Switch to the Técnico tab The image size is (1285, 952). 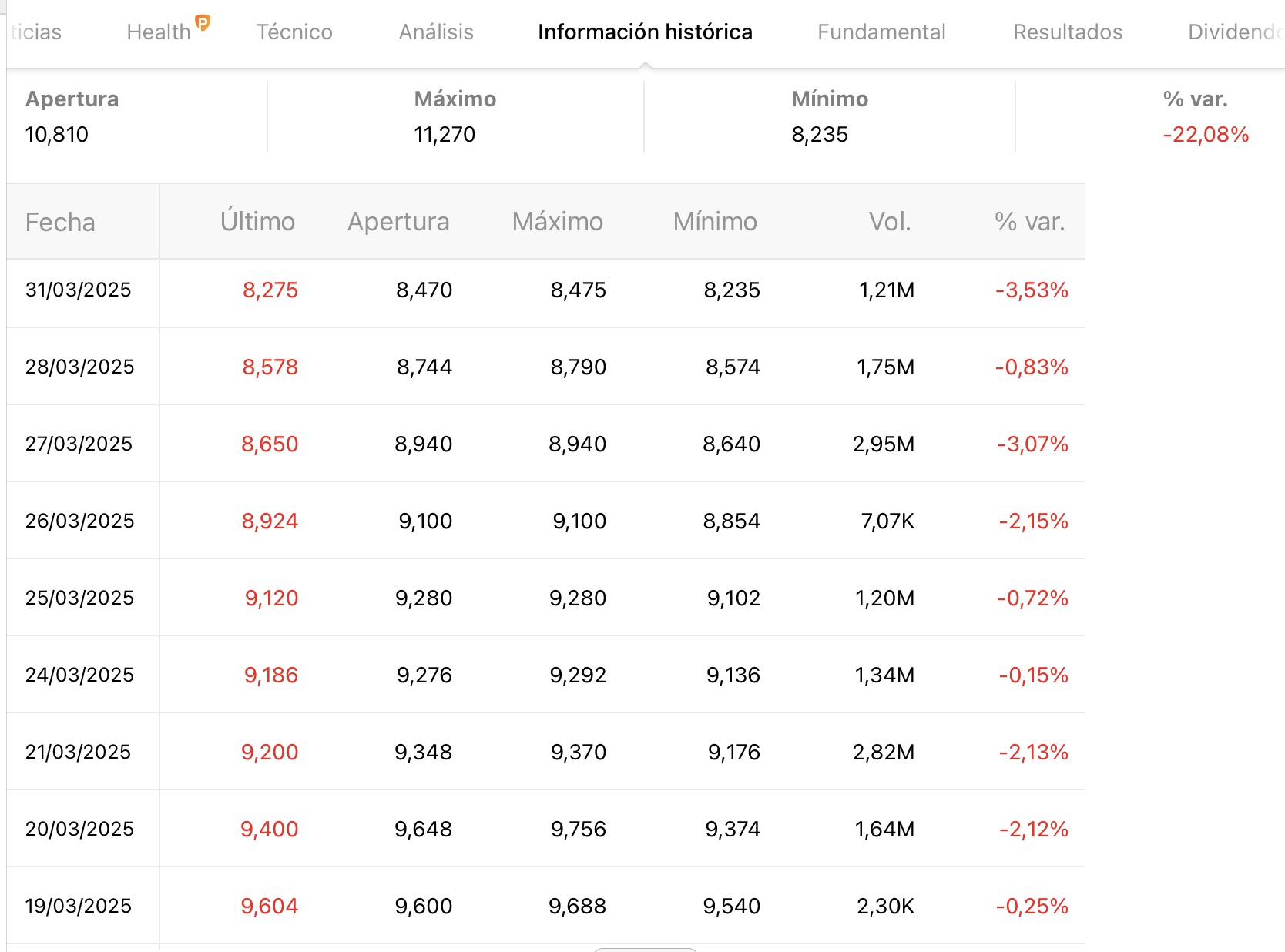(x=294, y=32)
